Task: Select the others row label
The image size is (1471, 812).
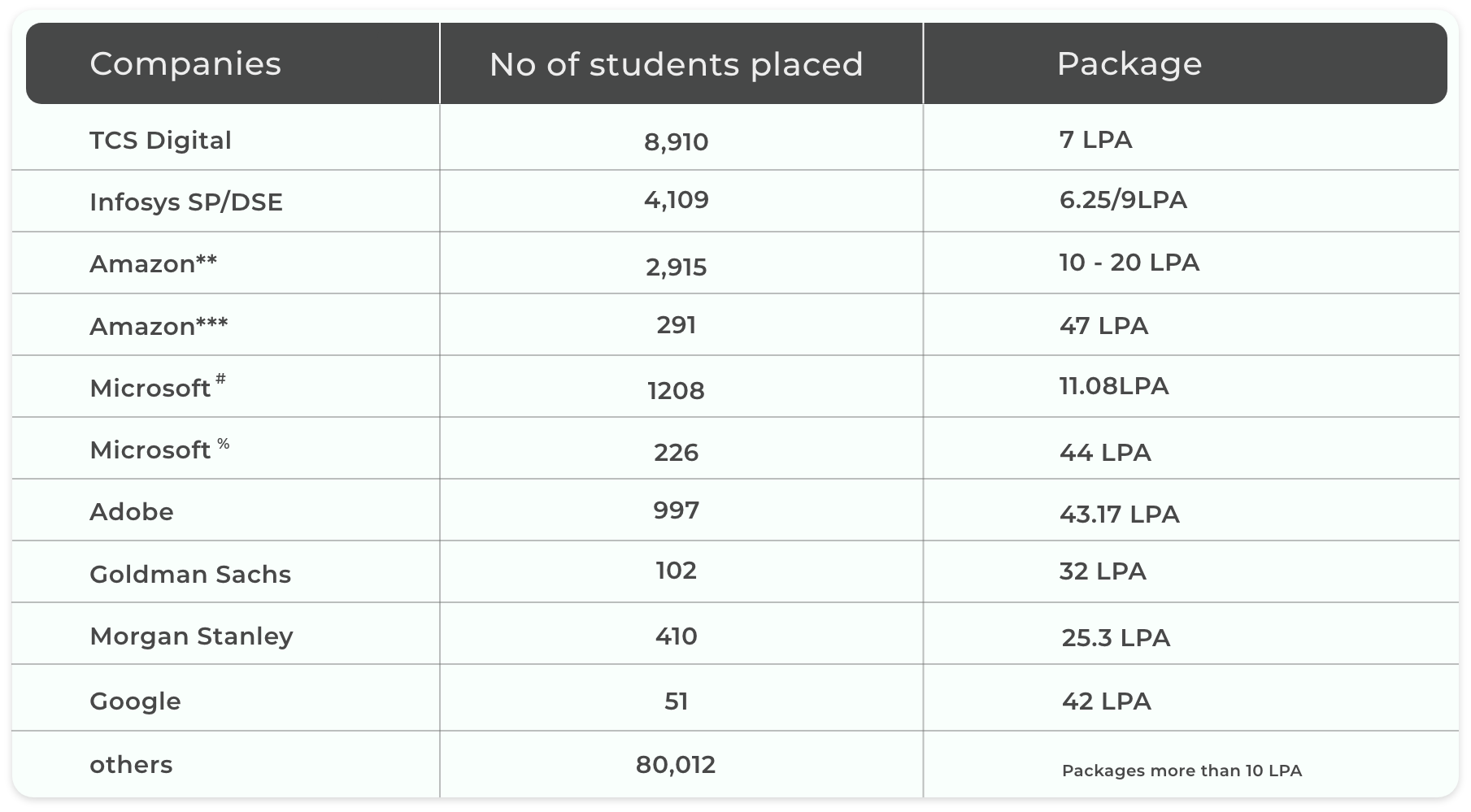Action: point(131,765)
